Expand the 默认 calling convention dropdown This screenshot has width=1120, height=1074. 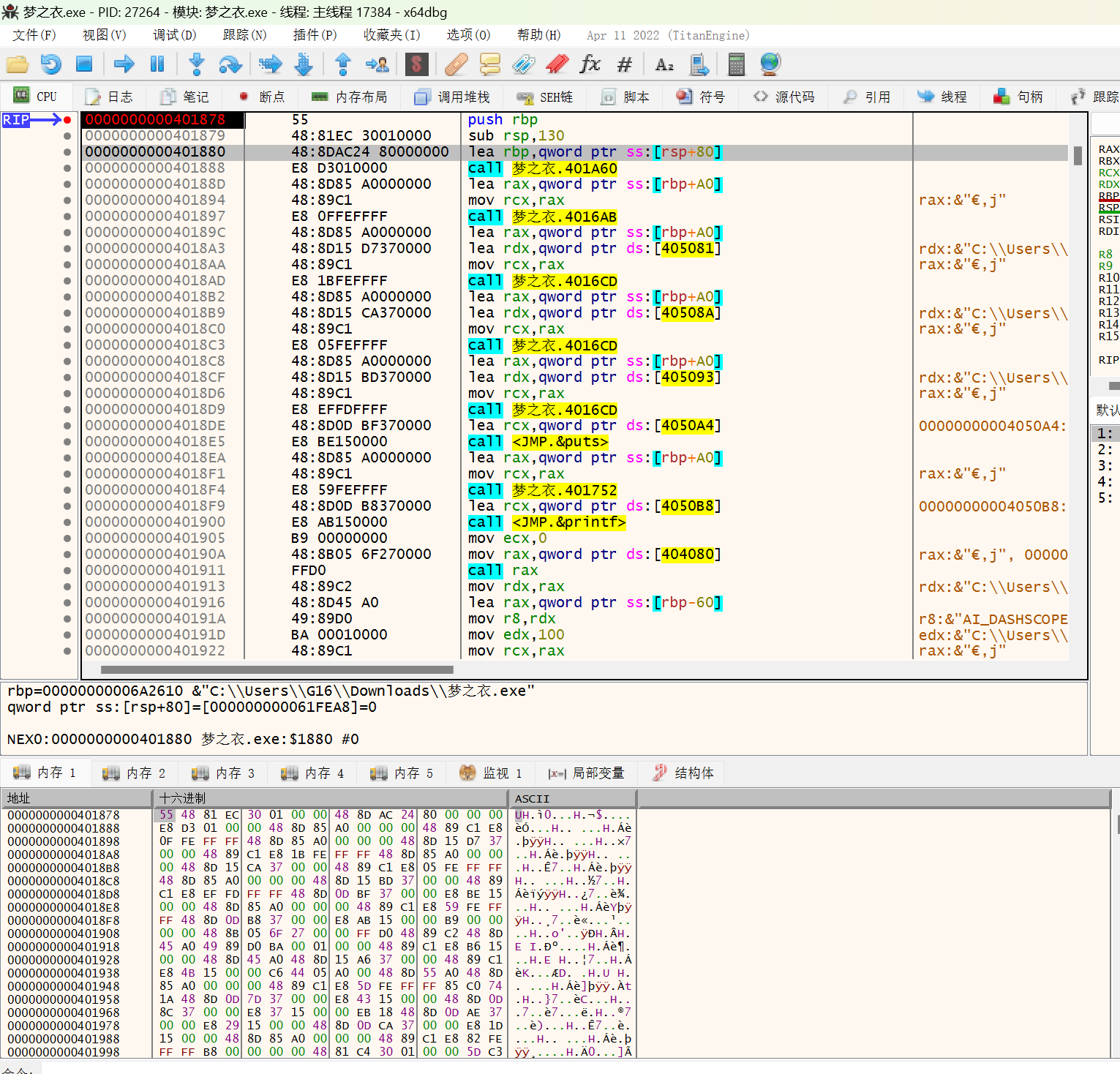[1106, 410]
